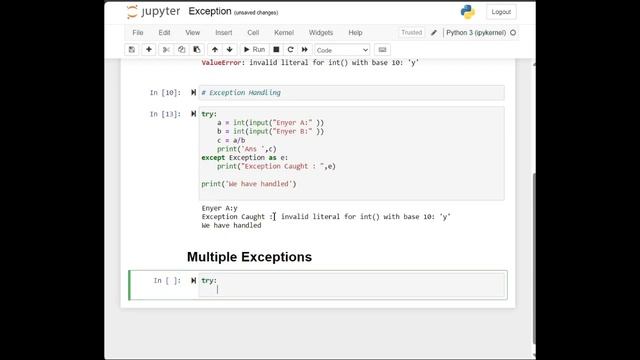Click the 'c = a/b' code line

[x=231, y=140]
